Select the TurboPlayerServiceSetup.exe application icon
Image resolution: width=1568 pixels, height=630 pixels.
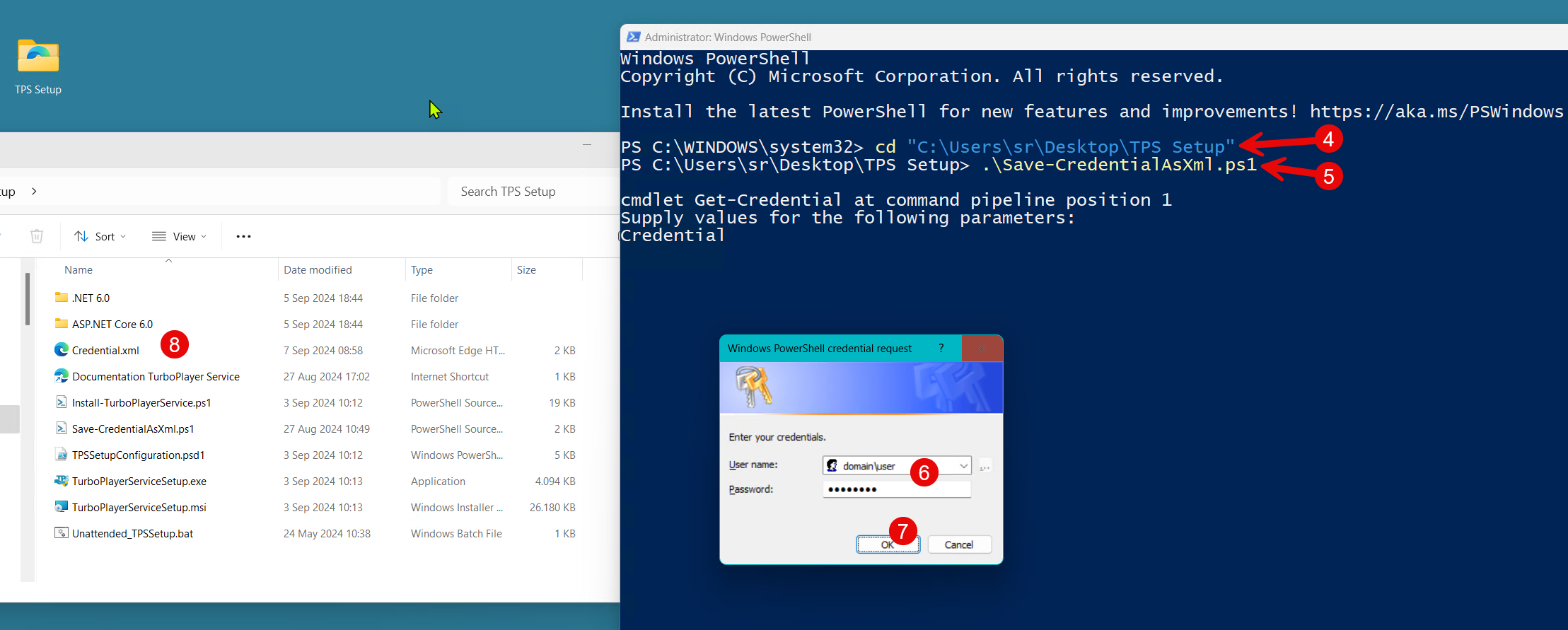click(x=62, y=481)
